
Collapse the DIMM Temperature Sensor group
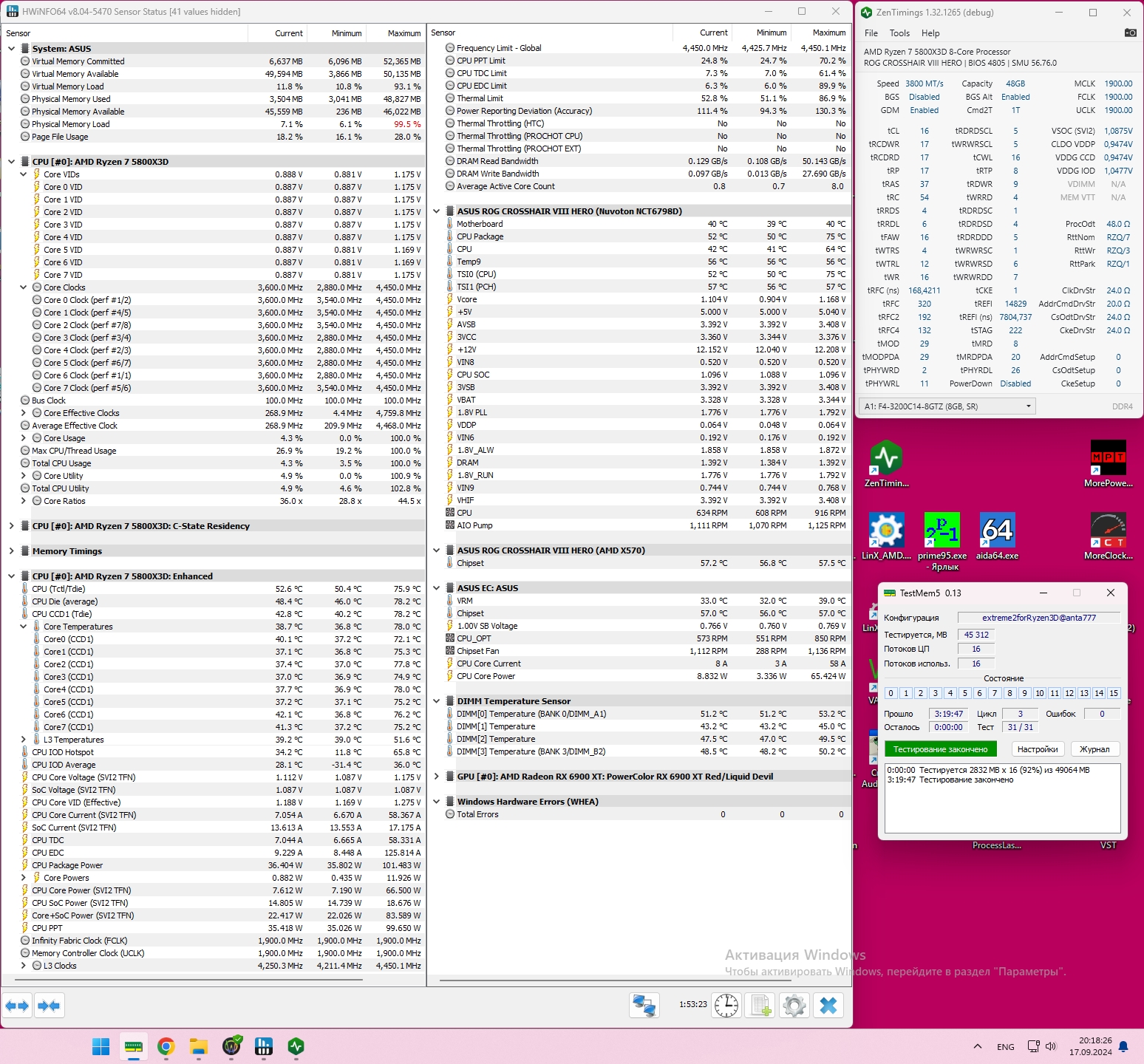coord(436,701)
